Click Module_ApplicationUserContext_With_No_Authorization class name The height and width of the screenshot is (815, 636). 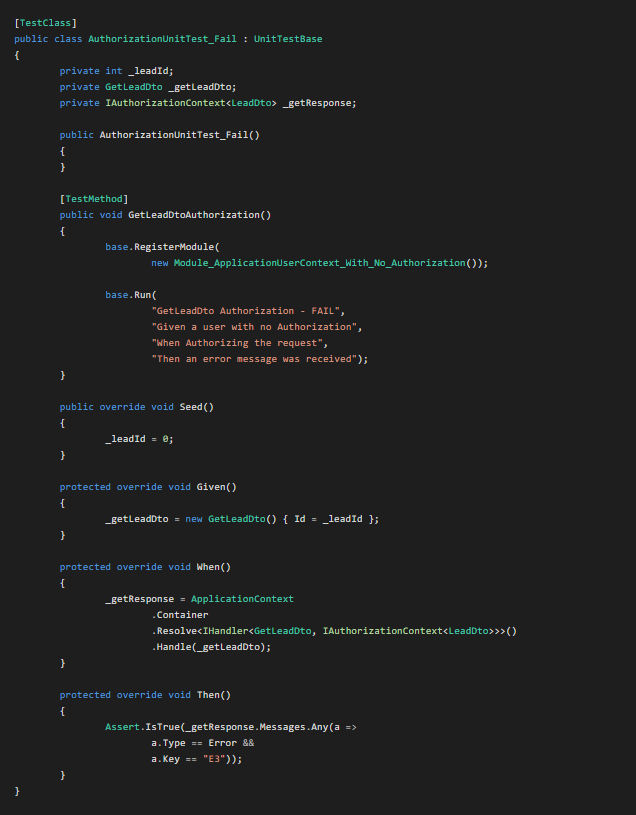319,262
